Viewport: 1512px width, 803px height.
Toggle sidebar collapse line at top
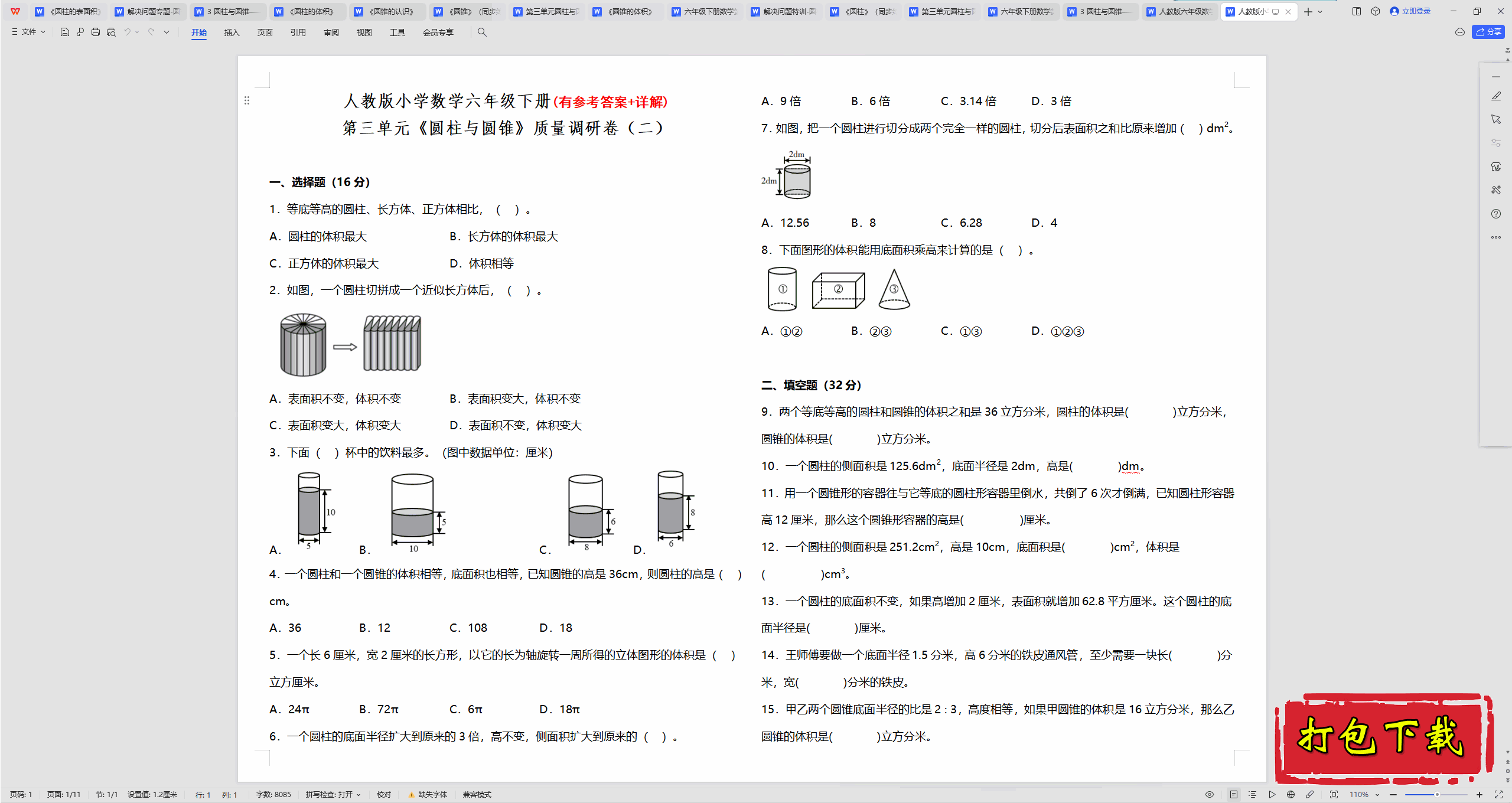point(1496,77)
